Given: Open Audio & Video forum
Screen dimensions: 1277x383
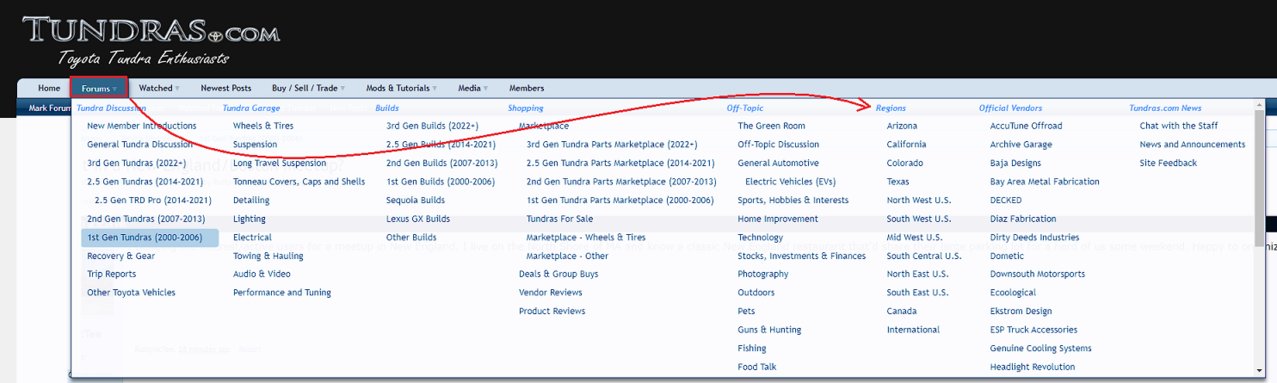Looking at the screenshot, I should [x=262, y=274].
